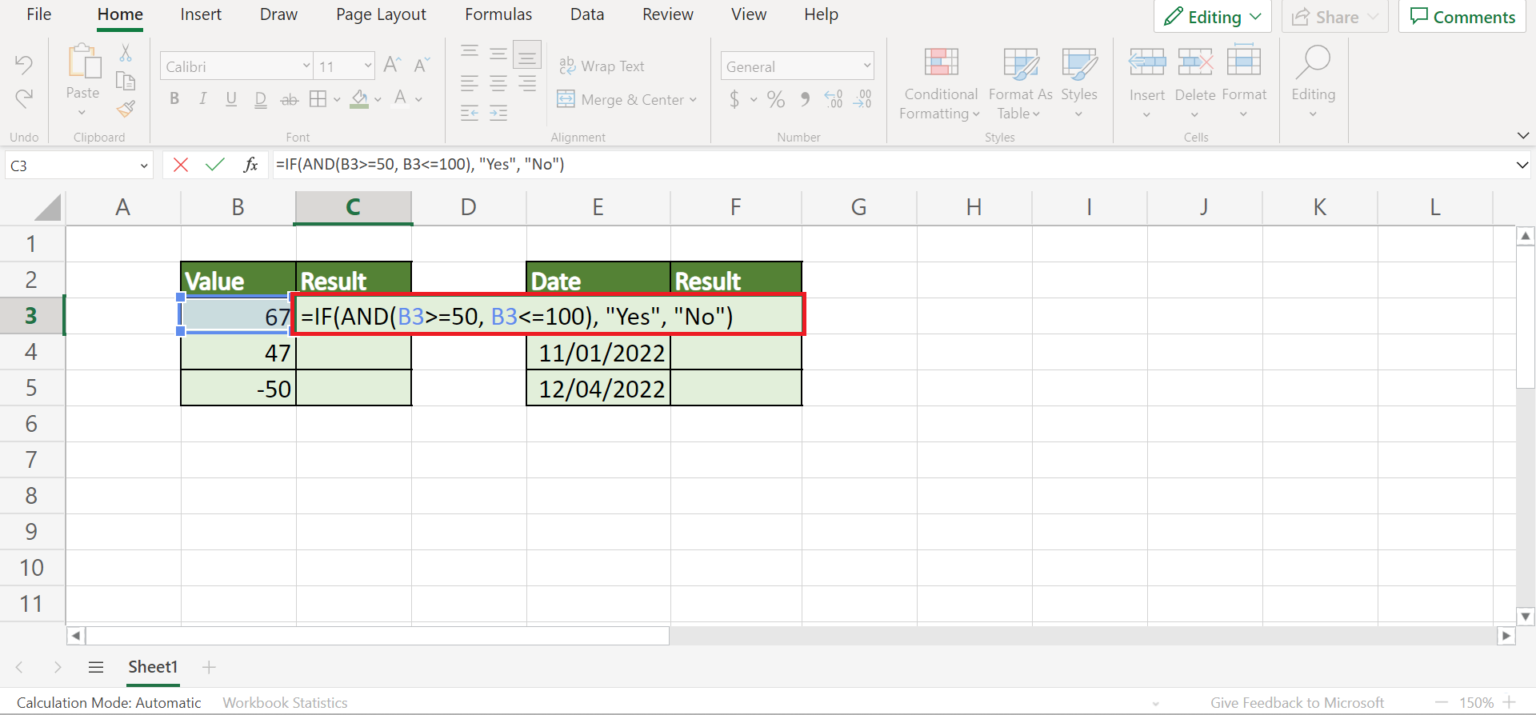Switch to the Formulas ribbon tab
The height and width of the screenshot is (715, 1536).
pyautogui.click(x=498, y=14)
